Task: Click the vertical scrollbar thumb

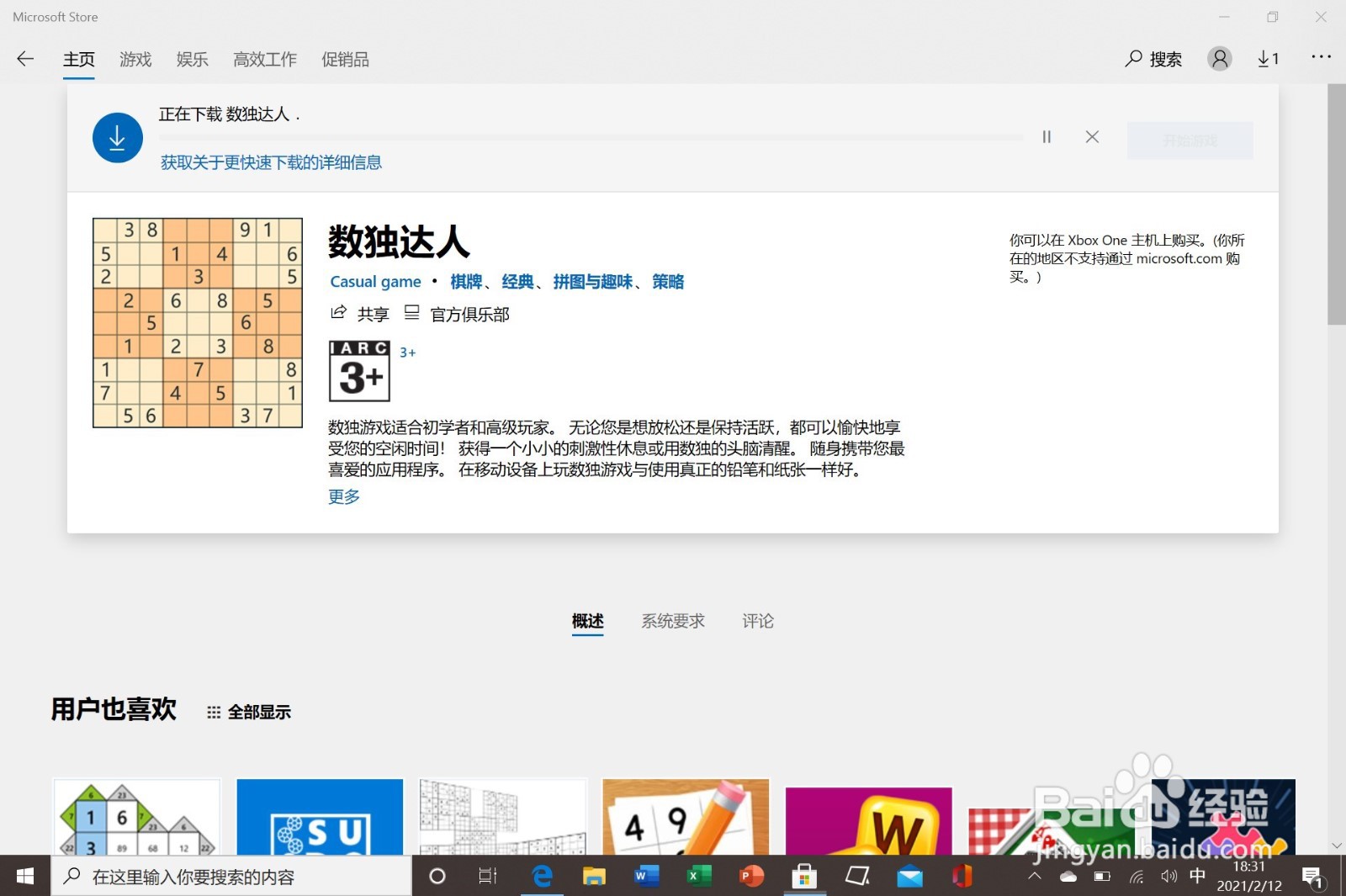Action: pos(1337,204)
